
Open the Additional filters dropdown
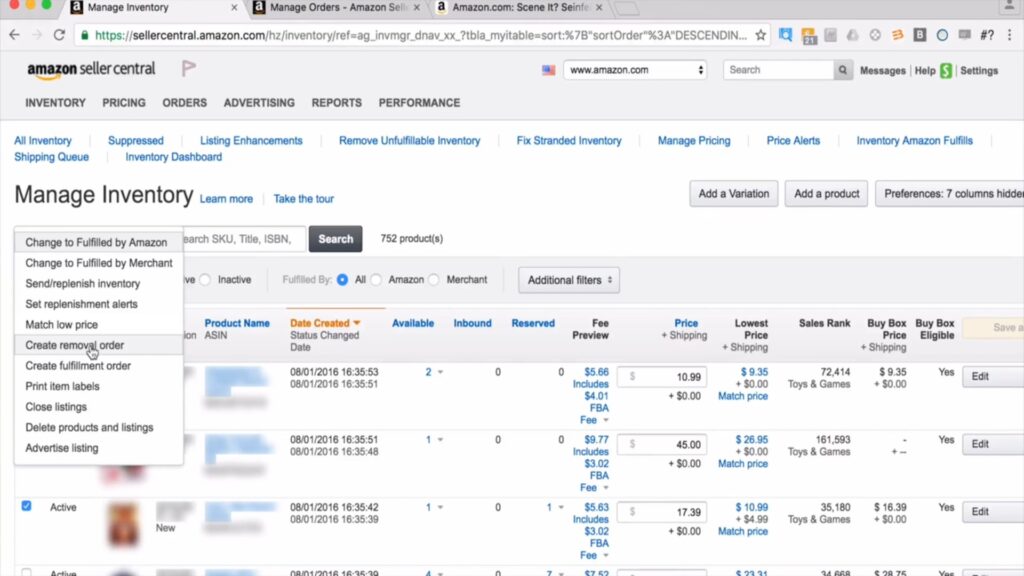[569, 280]
